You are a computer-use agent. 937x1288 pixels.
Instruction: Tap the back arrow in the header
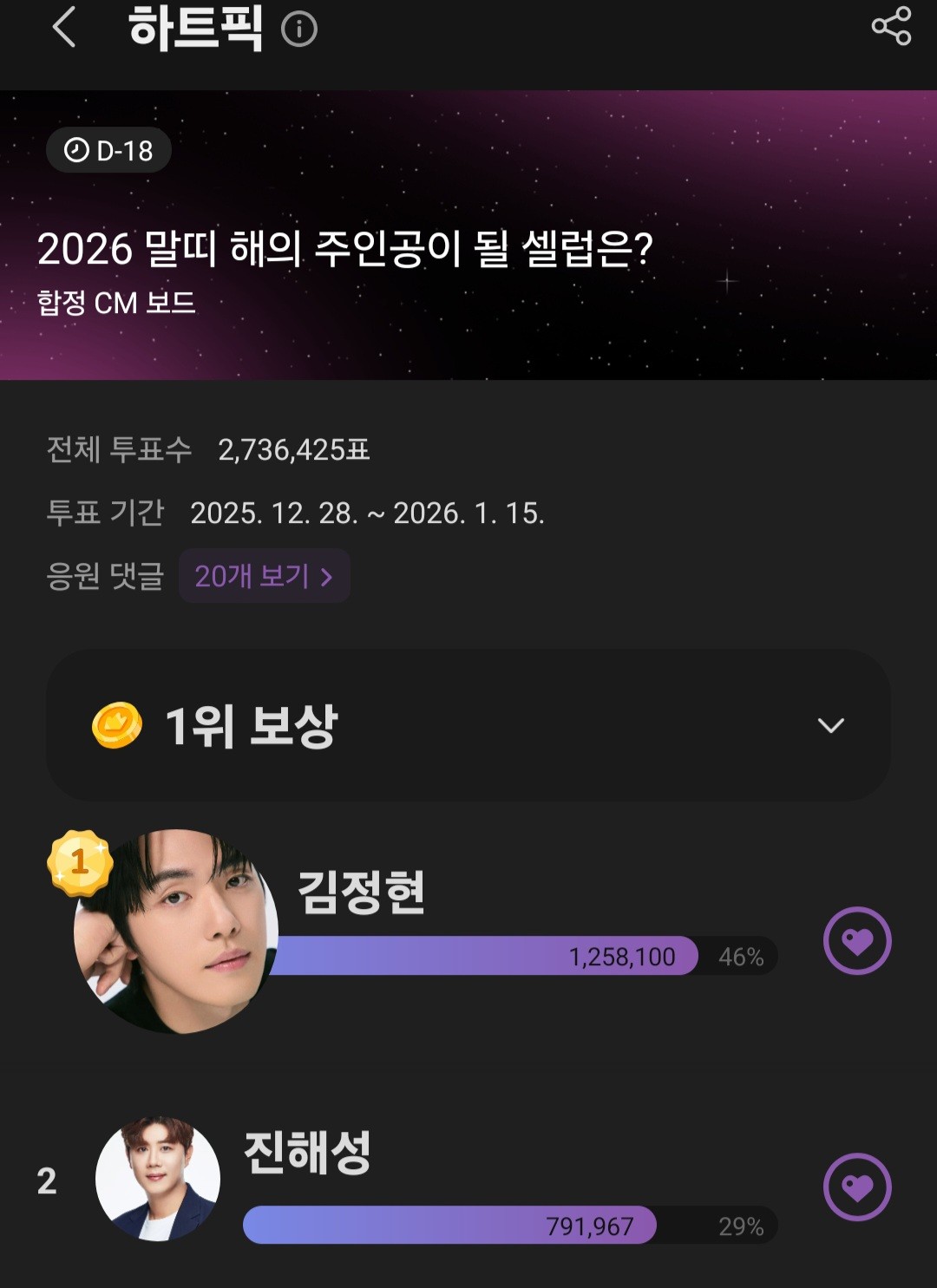tap(64, 28)
